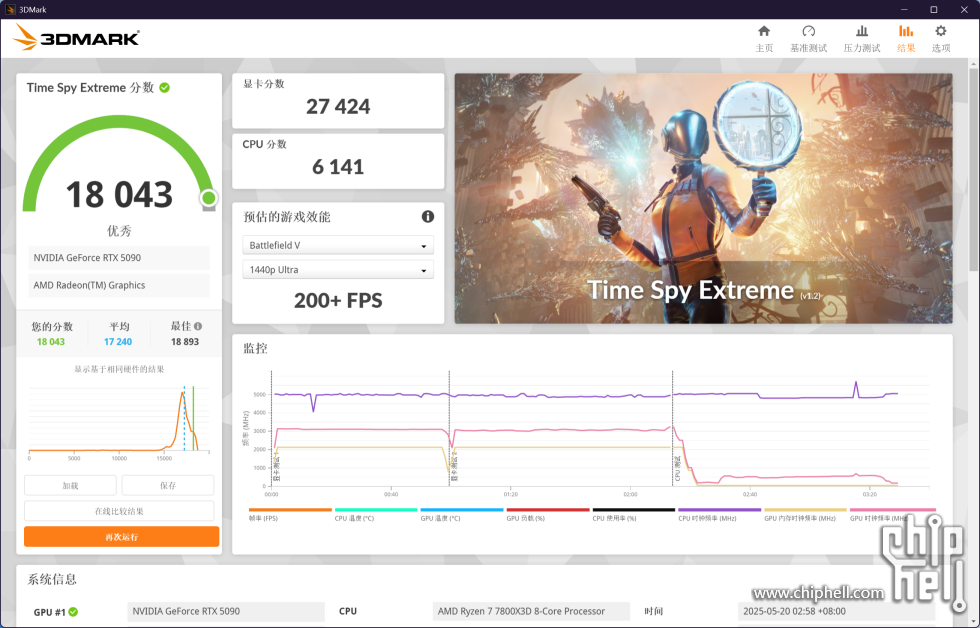
Task: Click the GPU #1 NVIDIA GeForce RTX 5090 field
Action: [226, 611]
